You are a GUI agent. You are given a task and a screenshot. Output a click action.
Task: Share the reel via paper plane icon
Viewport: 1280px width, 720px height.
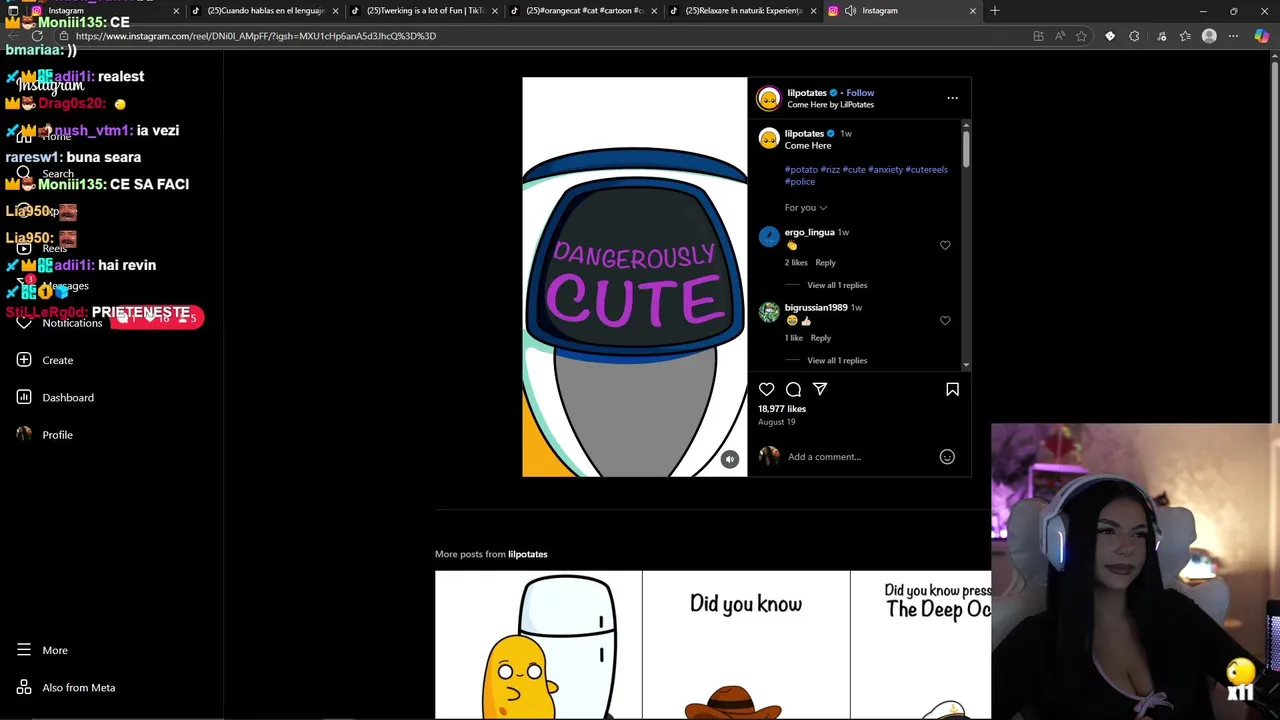point(820,389)
